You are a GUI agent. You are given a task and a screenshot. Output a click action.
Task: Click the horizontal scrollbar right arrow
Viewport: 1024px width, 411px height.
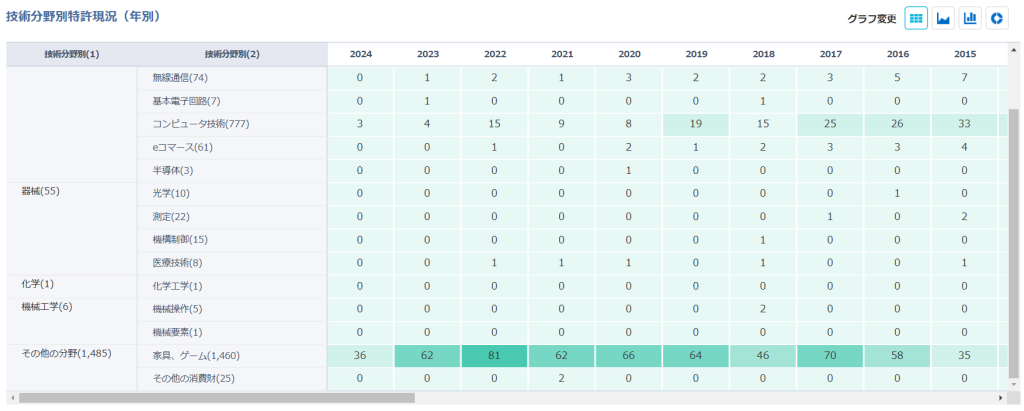(x=1002, y=398)
